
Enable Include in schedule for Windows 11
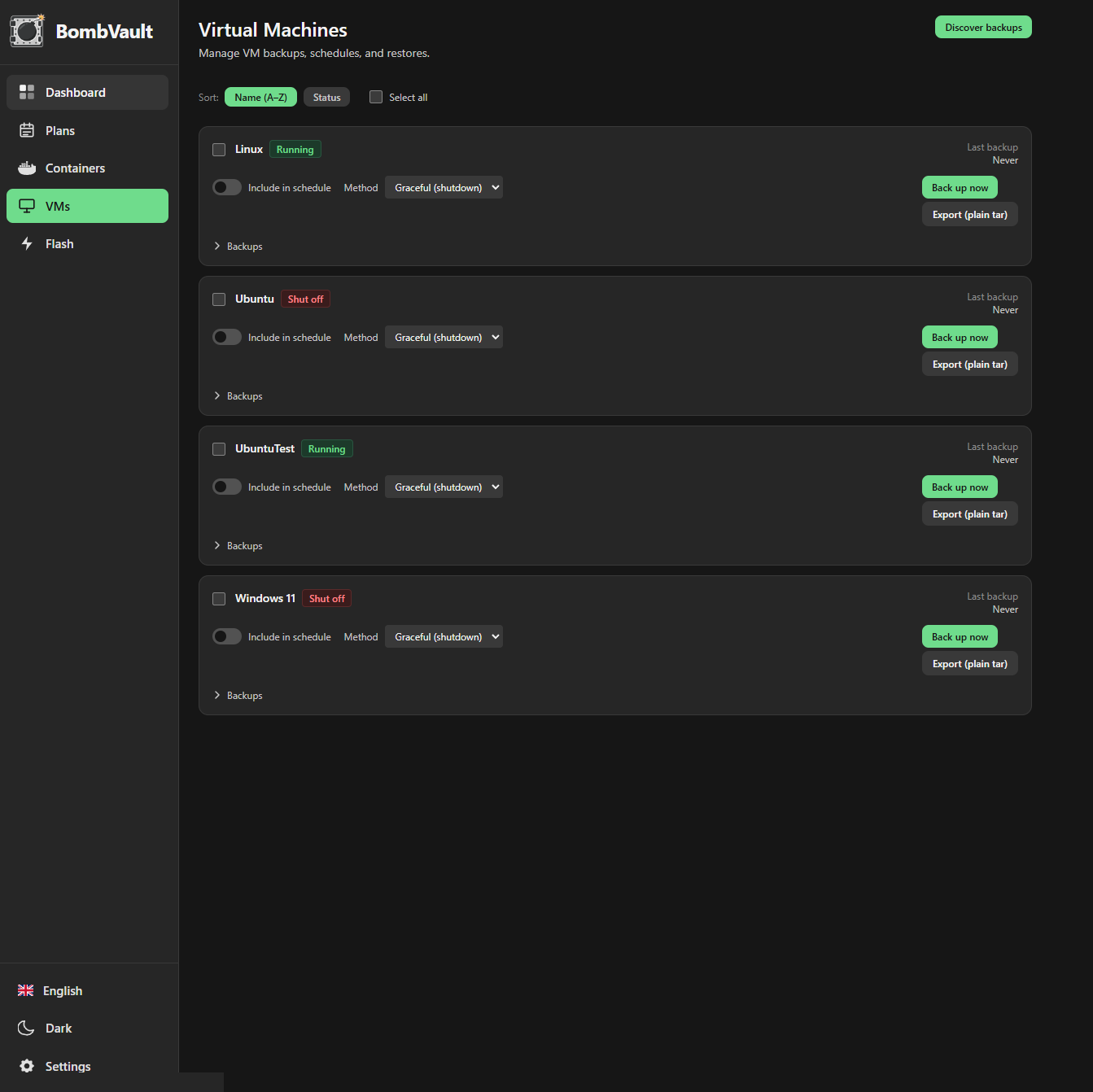(227, 636)
